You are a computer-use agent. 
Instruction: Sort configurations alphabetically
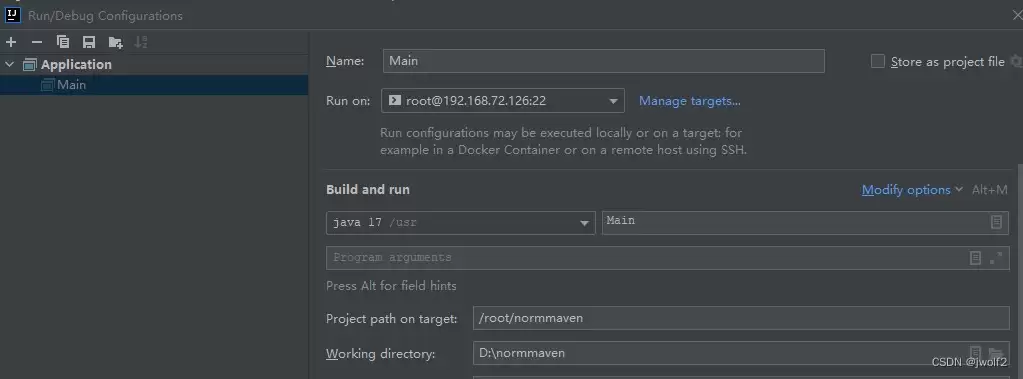coord(141,42)
